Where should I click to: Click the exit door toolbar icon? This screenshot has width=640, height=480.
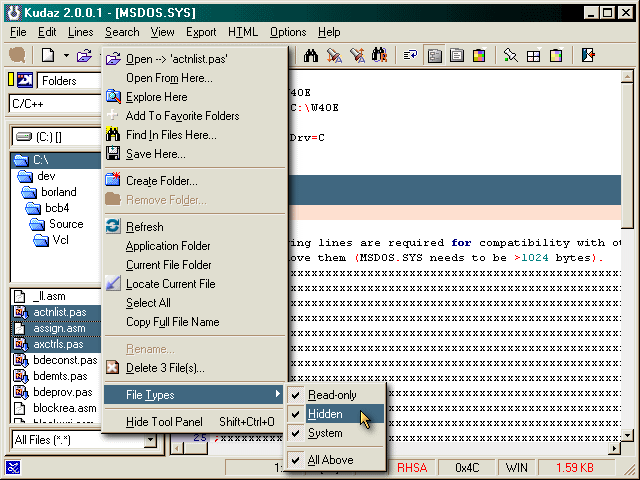[x=588, y=55]
